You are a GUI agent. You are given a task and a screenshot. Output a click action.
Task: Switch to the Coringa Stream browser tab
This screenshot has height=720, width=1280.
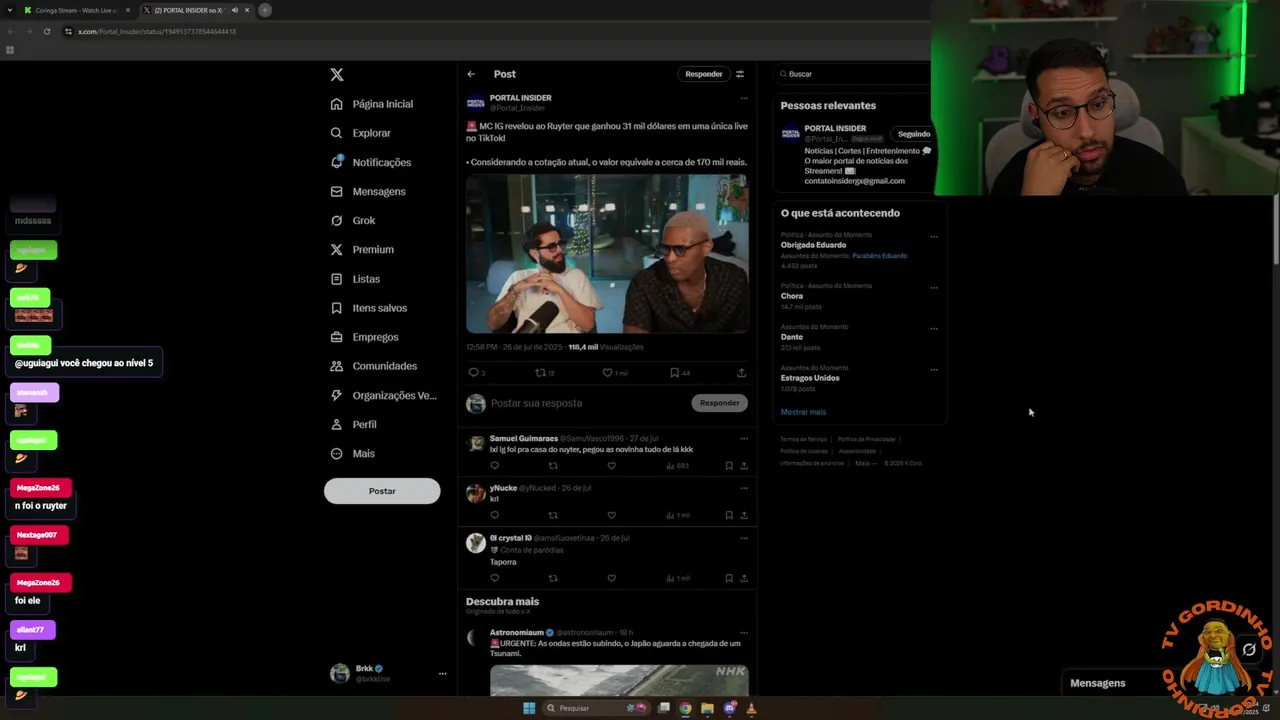coord(77,10)
